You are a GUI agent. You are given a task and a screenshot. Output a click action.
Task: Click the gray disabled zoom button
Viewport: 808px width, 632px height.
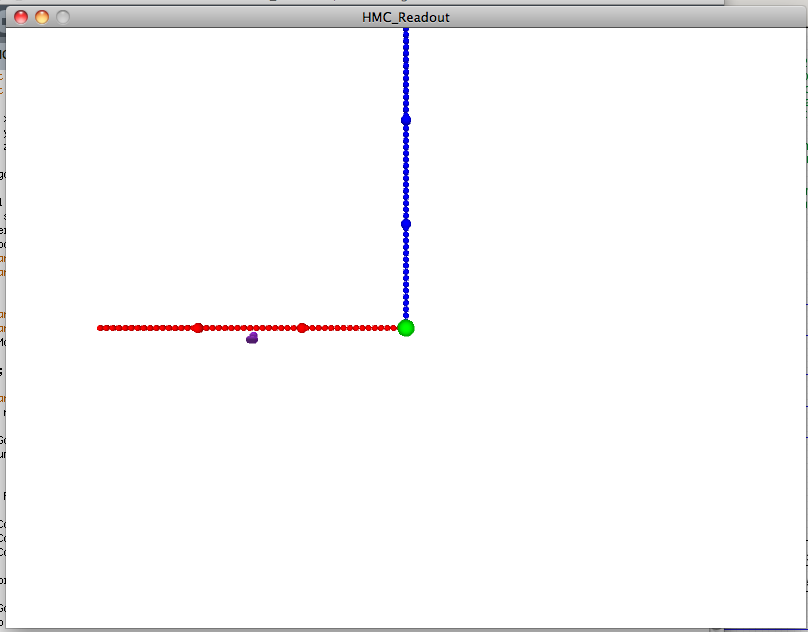(63, 17)
